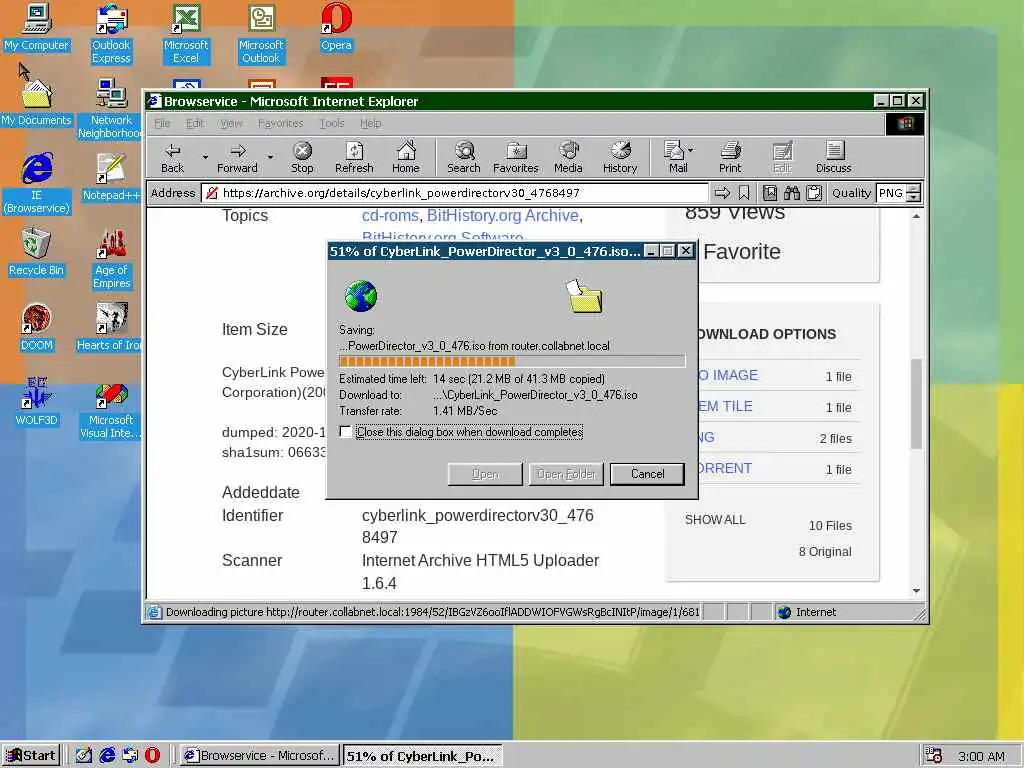
Task: Open the Edit menu
Action: coord(195,123)
